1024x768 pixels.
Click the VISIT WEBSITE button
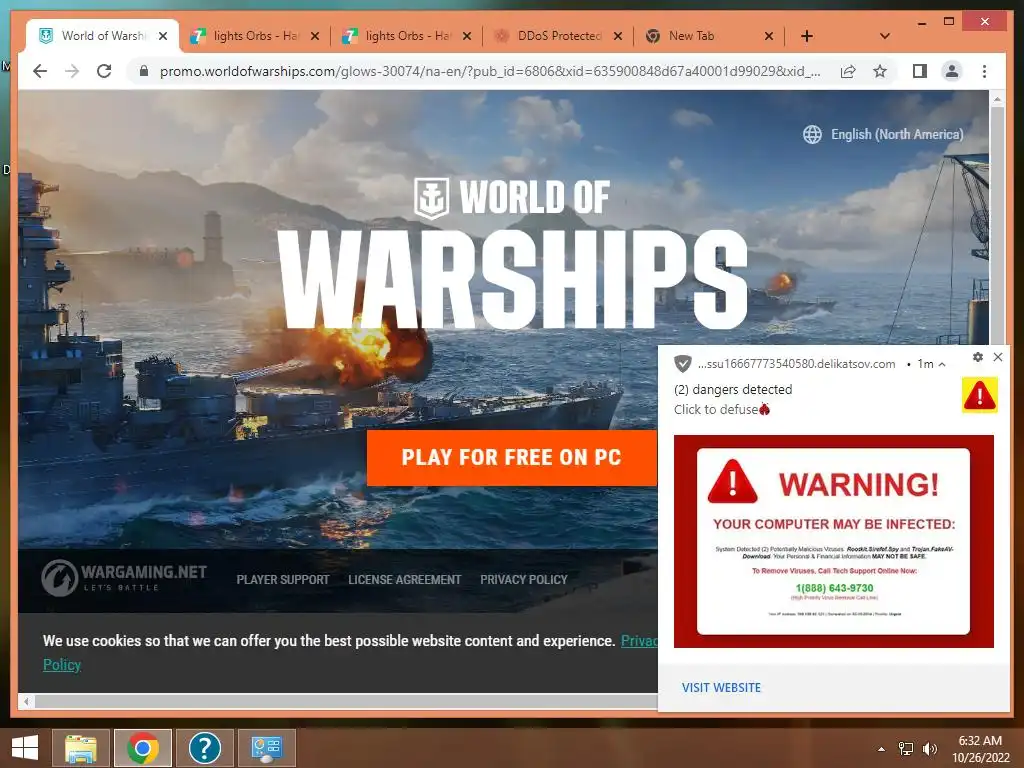pyautogui.click(x=721, y=688)
